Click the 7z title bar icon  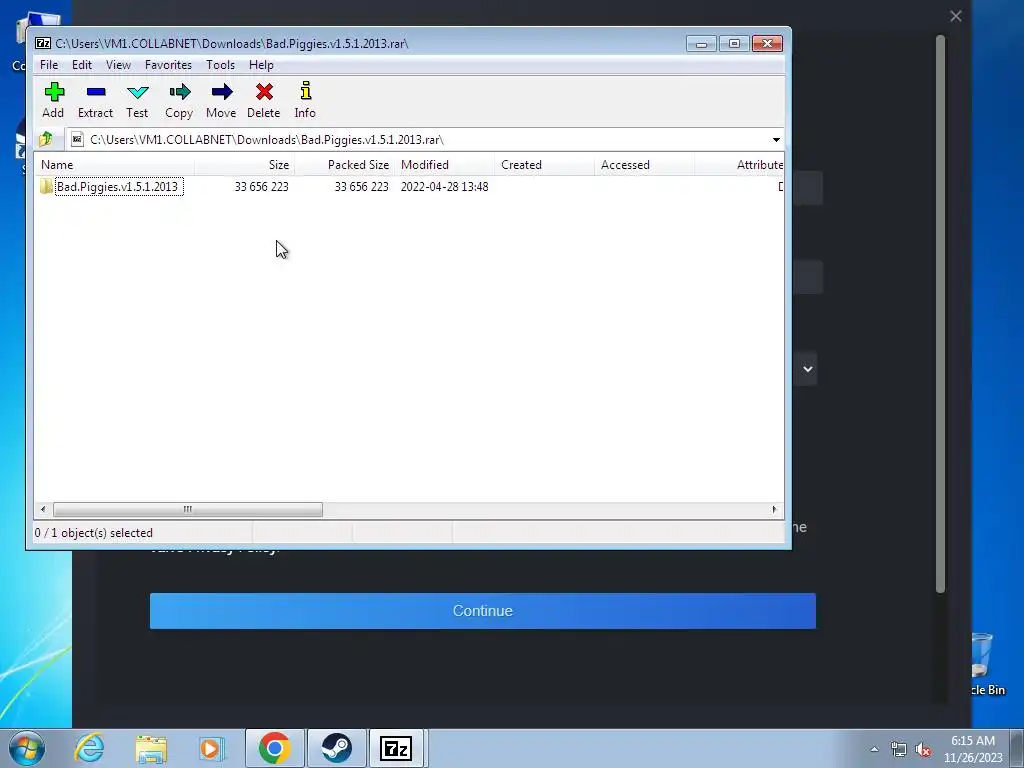point(43,43)
